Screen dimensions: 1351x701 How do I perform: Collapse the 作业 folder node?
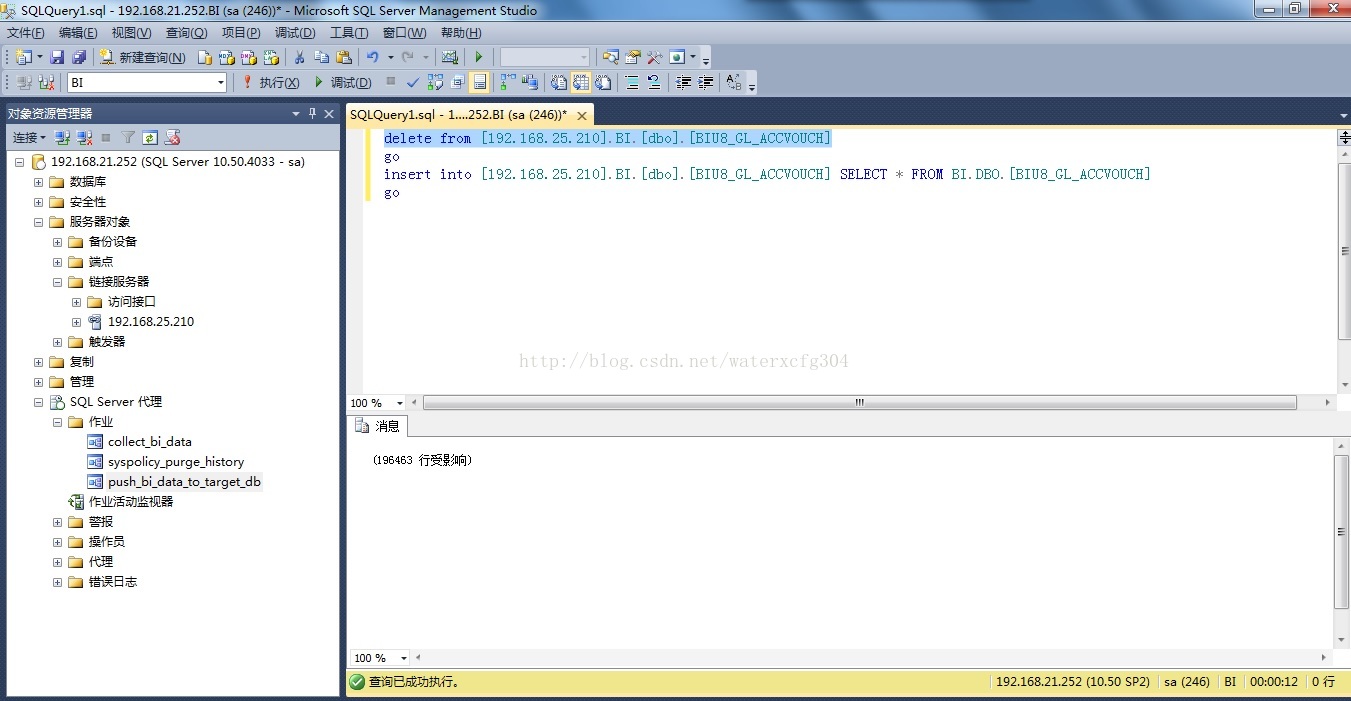[x=58, y=422]
